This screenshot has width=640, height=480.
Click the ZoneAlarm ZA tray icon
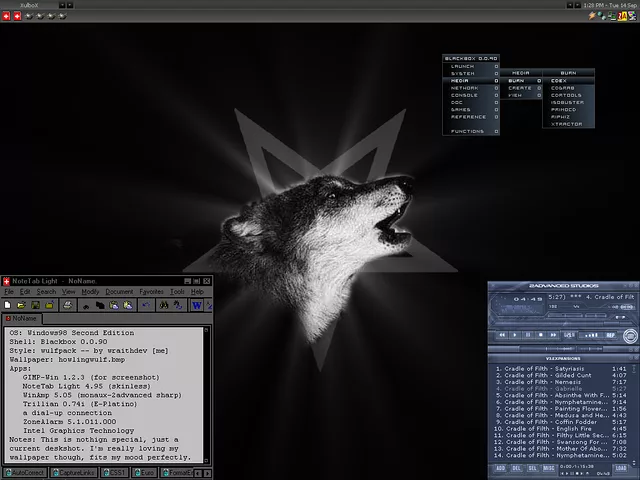(x=622, y=16)
